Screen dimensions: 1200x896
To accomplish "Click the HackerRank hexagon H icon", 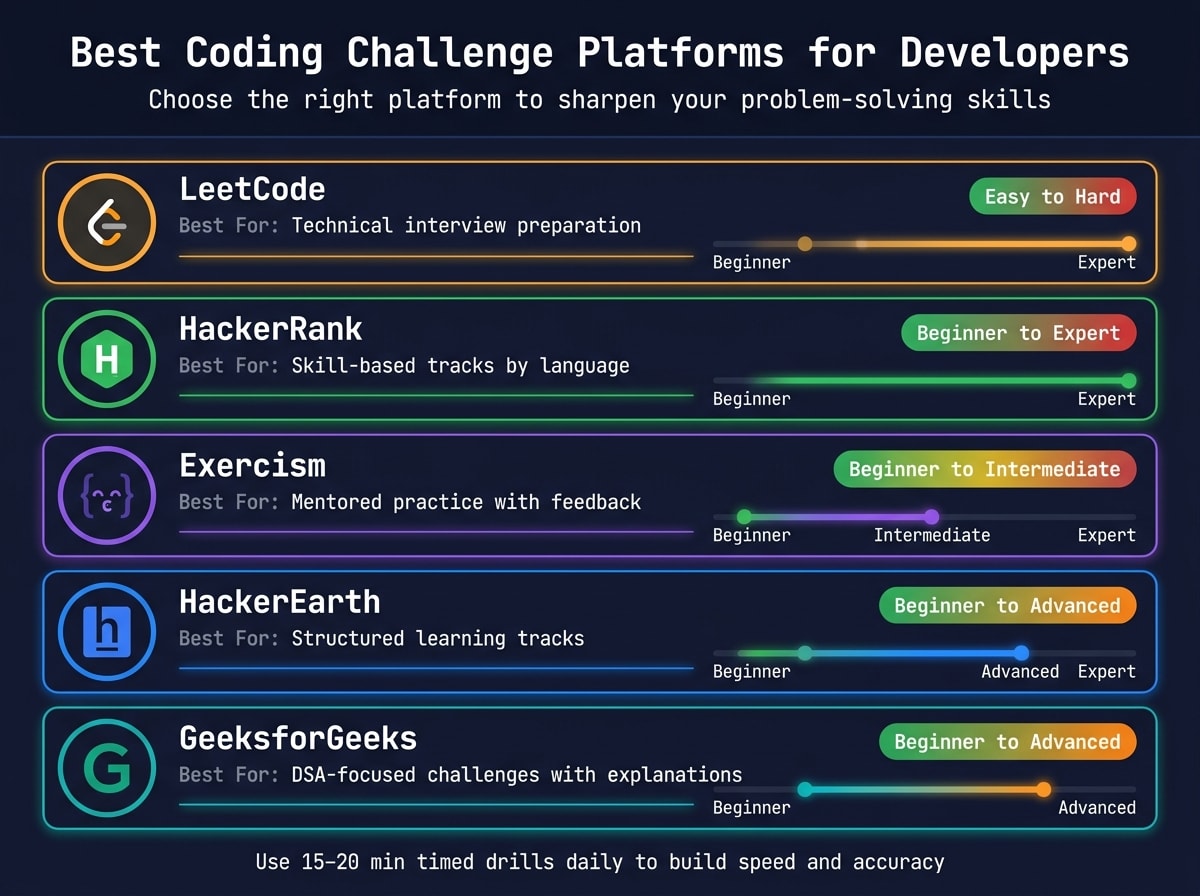I will pyautogui.click(x=107, y=358).
